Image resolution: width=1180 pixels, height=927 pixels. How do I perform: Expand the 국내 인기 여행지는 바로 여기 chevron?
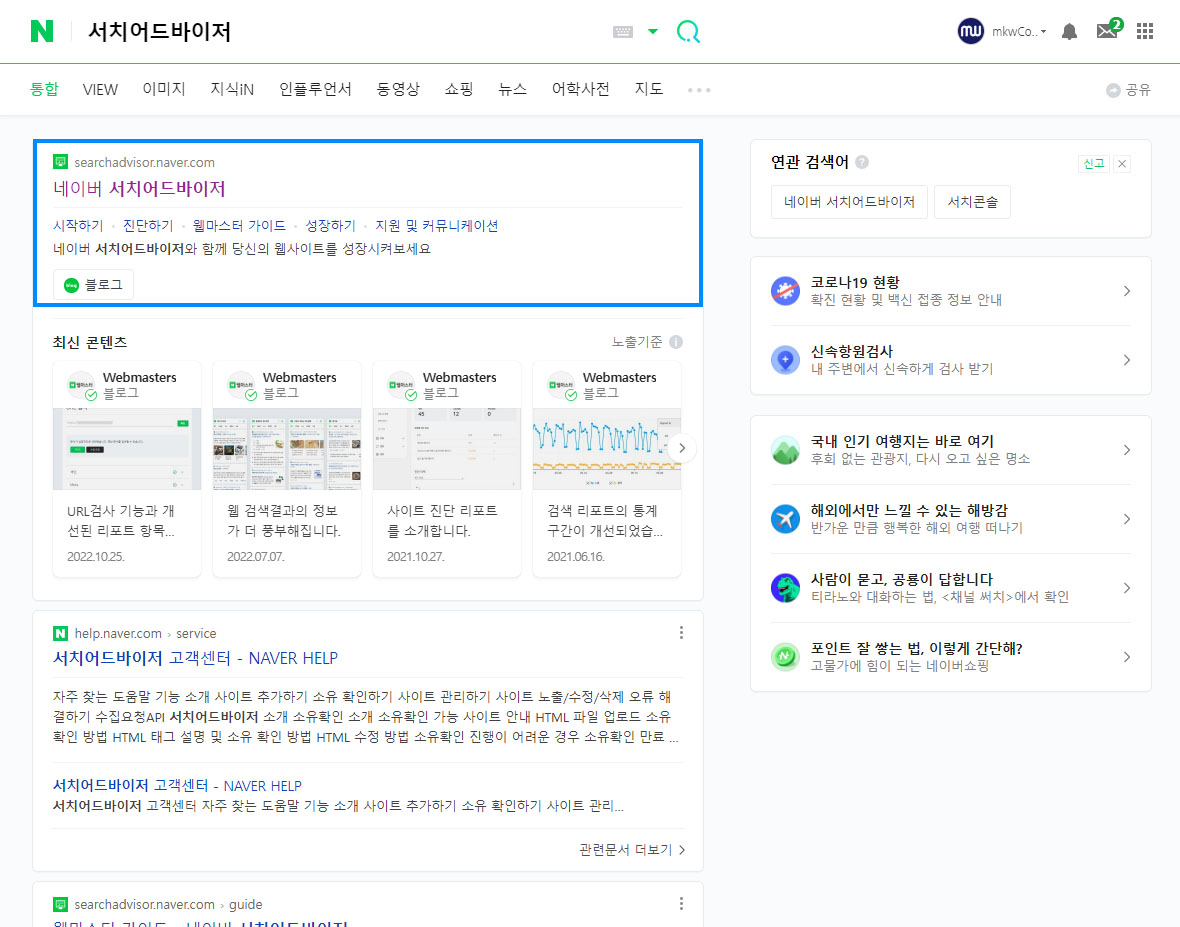(1127, 450)
